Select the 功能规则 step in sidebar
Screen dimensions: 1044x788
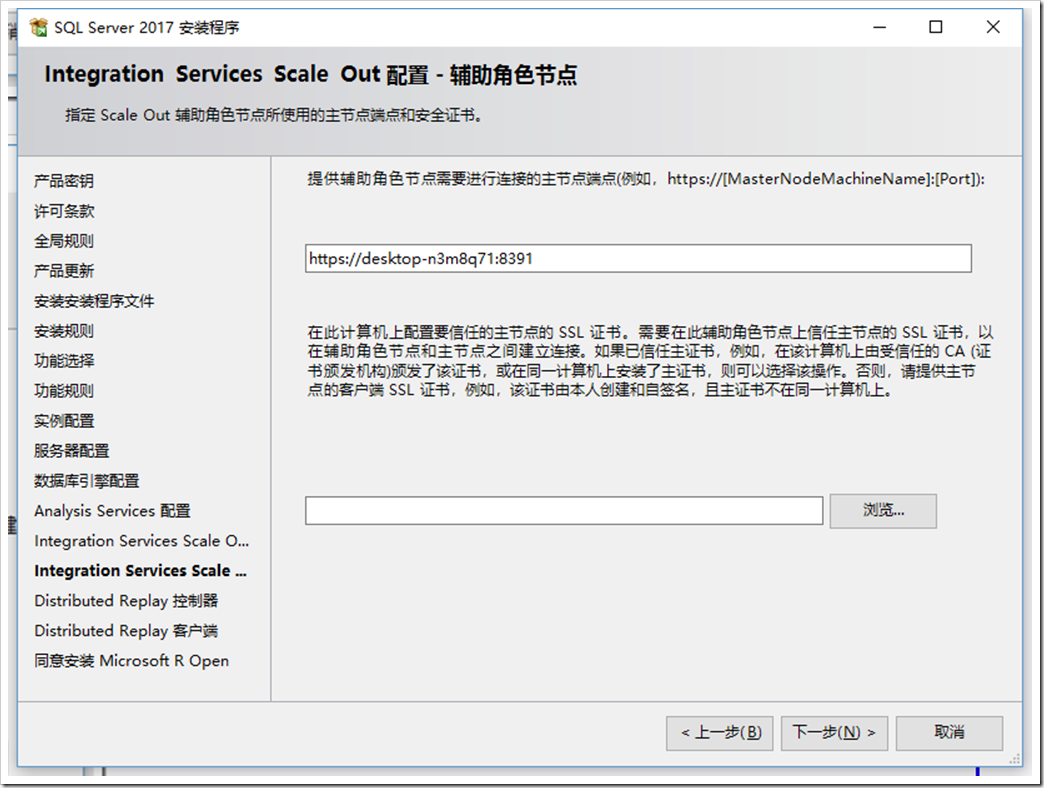(x=64, y=391)
